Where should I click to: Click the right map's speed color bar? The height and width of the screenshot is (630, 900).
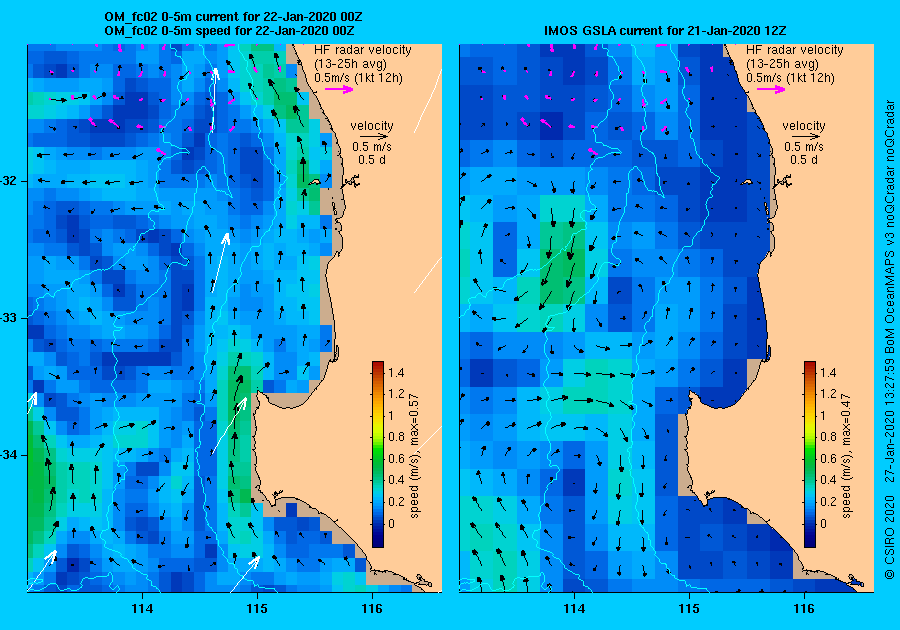point(809,454)
